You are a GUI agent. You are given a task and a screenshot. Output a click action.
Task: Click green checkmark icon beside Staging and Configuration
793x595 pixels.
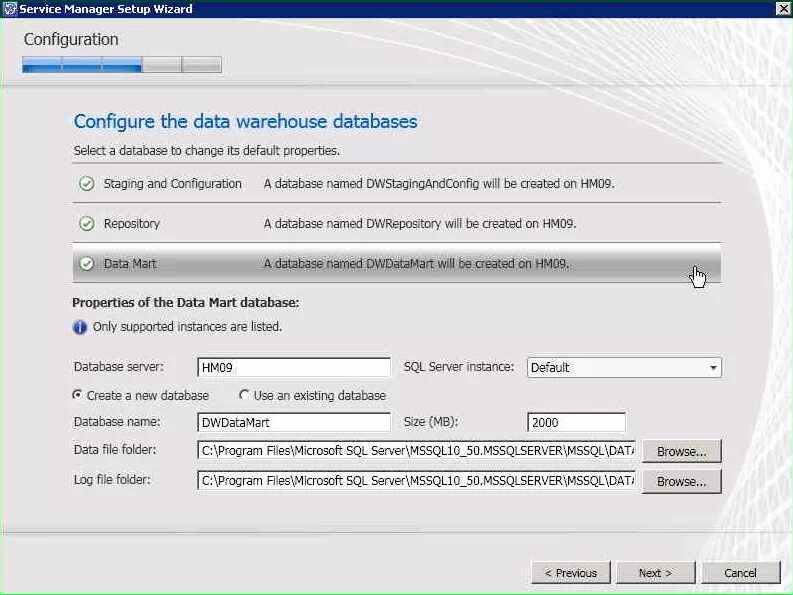[x=86, y=184]
